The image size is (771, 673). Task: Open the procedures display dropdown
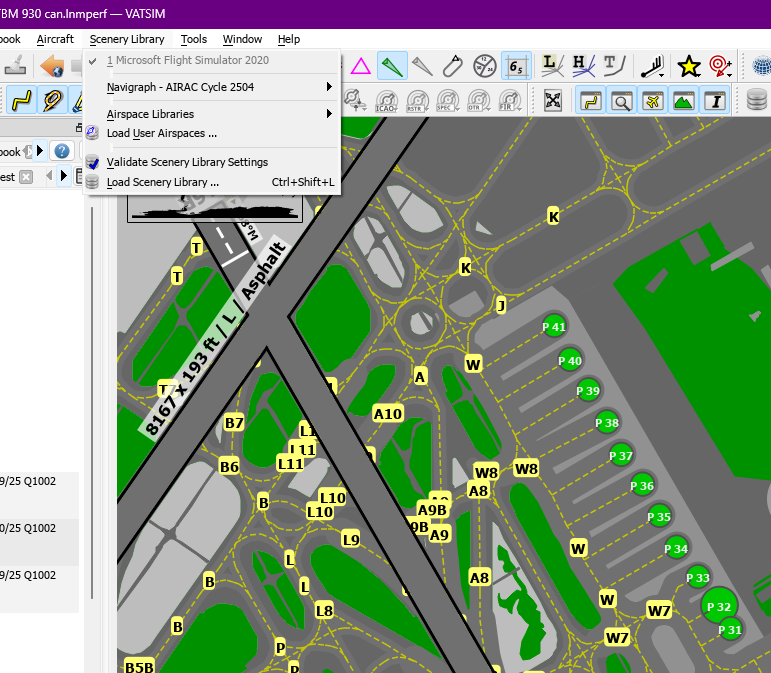tap(653, 66)
